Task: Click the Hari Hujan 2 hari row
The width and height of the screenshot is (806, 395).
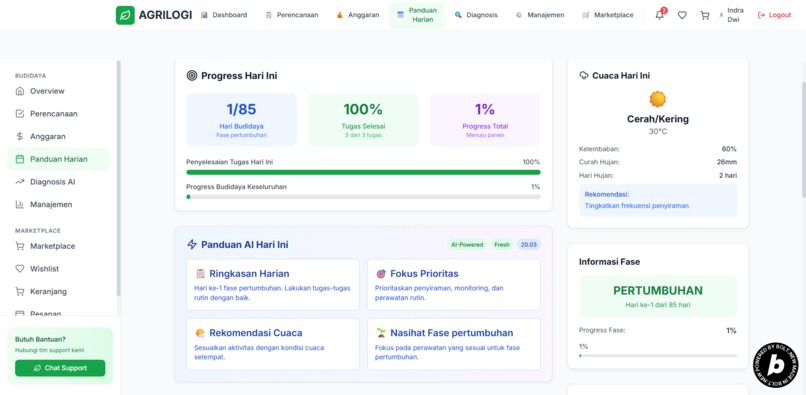Action: click(658, 175)
